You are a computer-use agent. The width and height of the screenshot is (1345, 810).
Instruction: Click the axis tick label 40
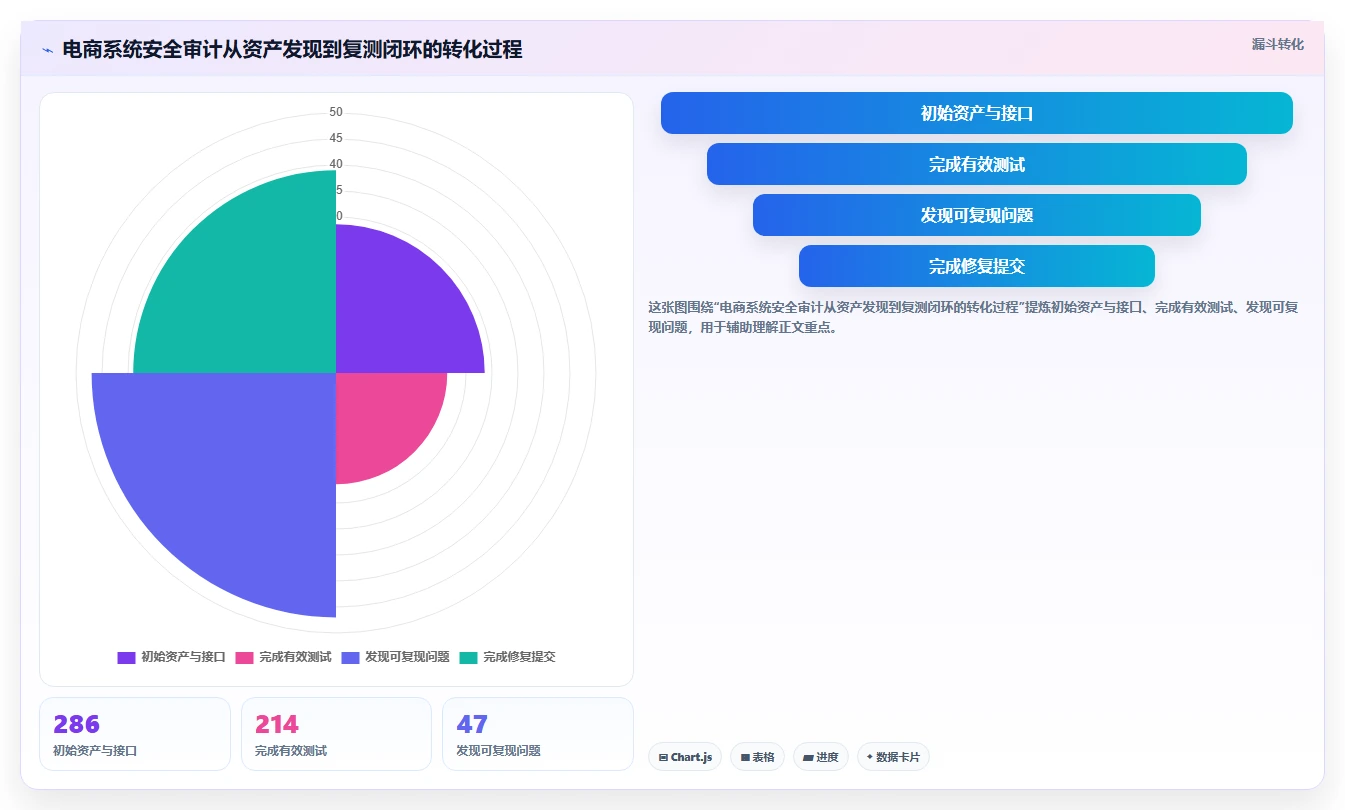tap(336, 164)
